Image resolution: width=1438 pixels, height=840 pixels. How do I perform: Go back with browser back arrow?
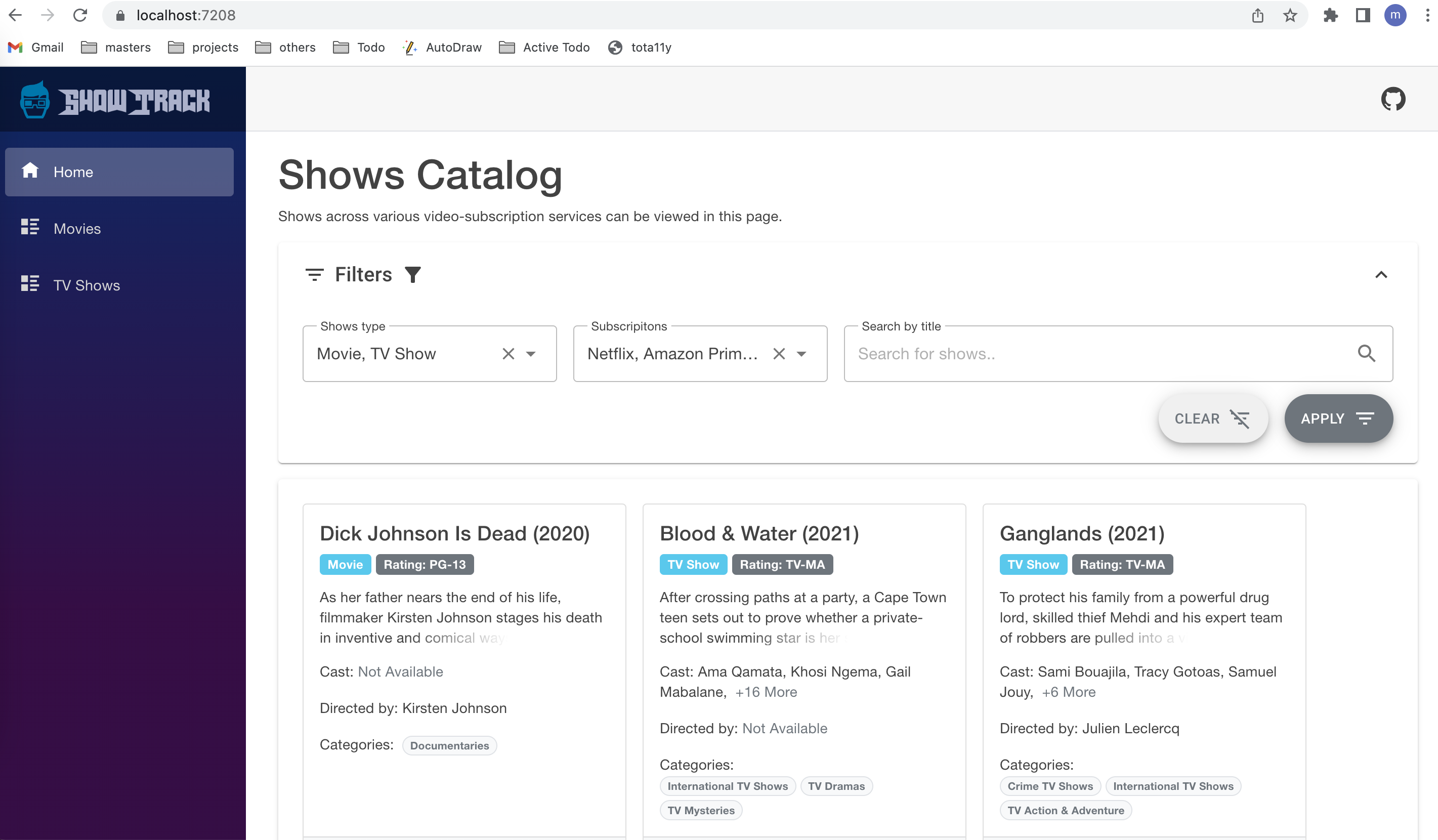coord(15,15)
